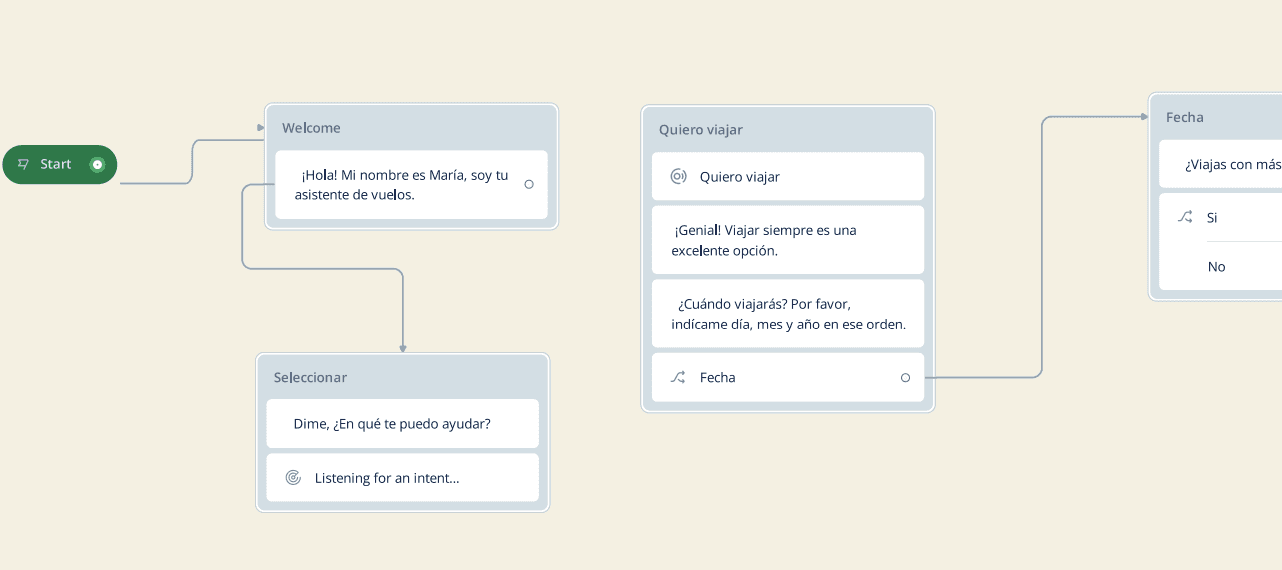Click the intent icon beside Quiero viajar step
The height and width of the screenshot is (570, 1282).
coord(678,177)
